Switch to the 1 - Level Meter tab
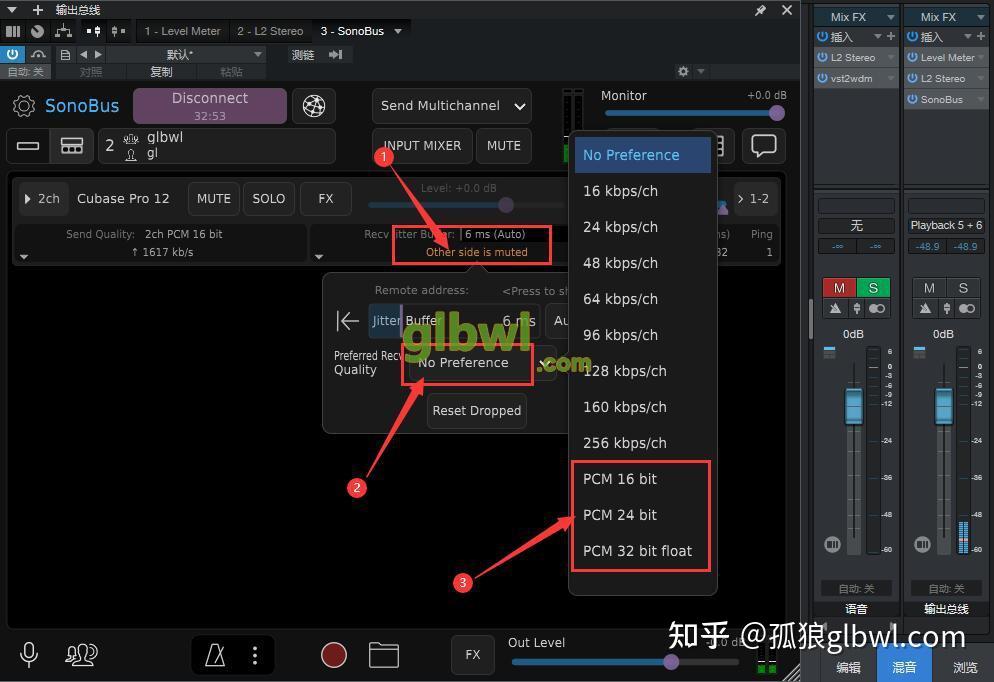994x682 pixels. point(182,31)
